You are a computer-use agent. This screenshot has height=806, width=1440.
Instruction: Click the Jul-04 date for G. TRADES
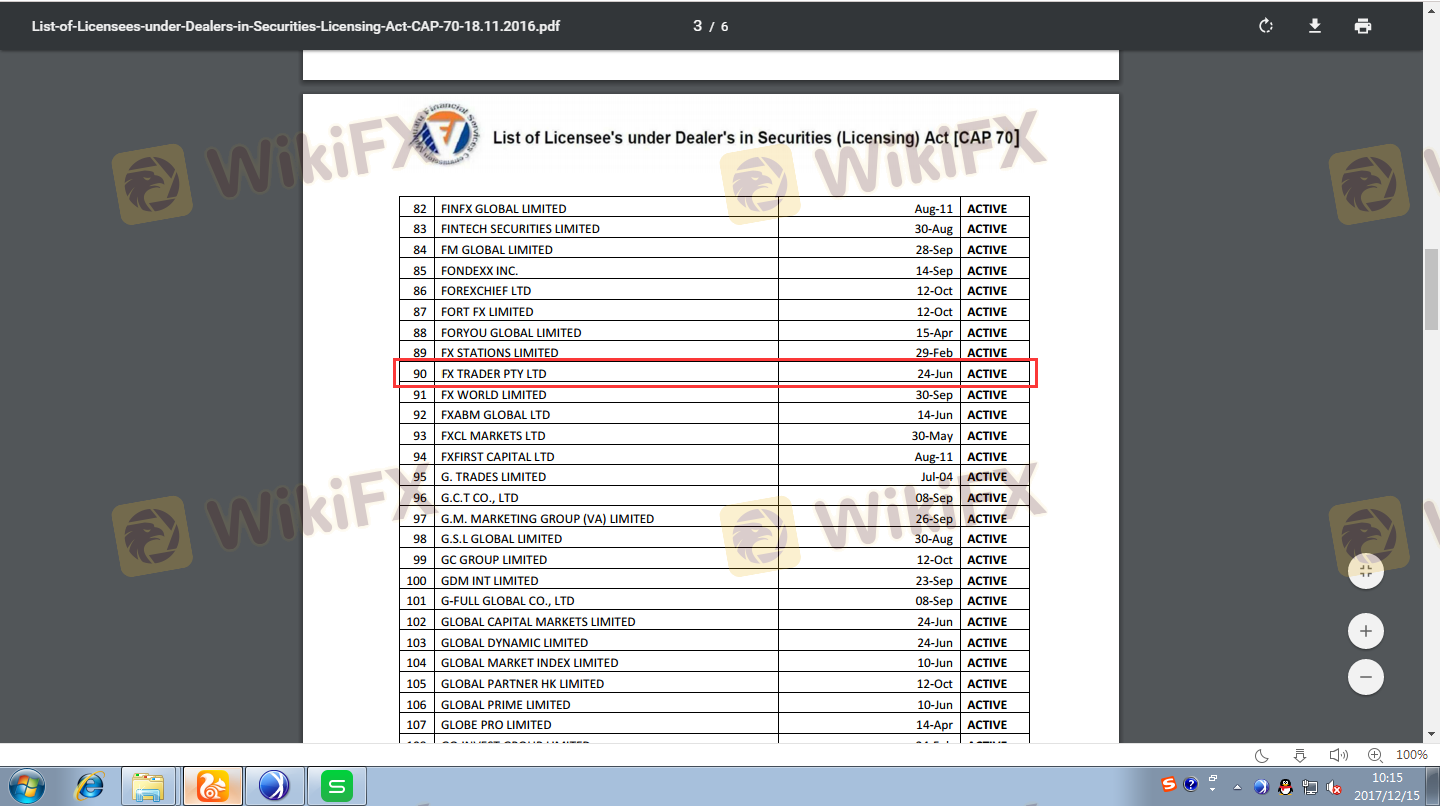point(937,477)
